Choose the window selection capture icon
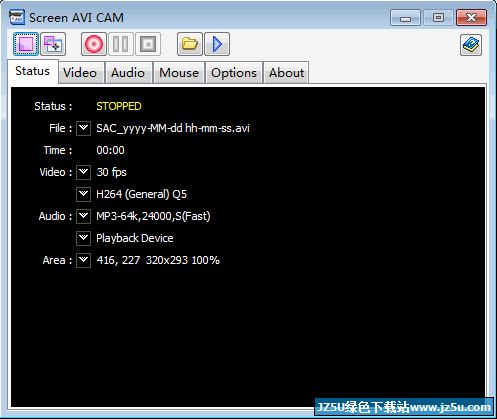Screen dimensions: 497x419 (x=53, y=44)
